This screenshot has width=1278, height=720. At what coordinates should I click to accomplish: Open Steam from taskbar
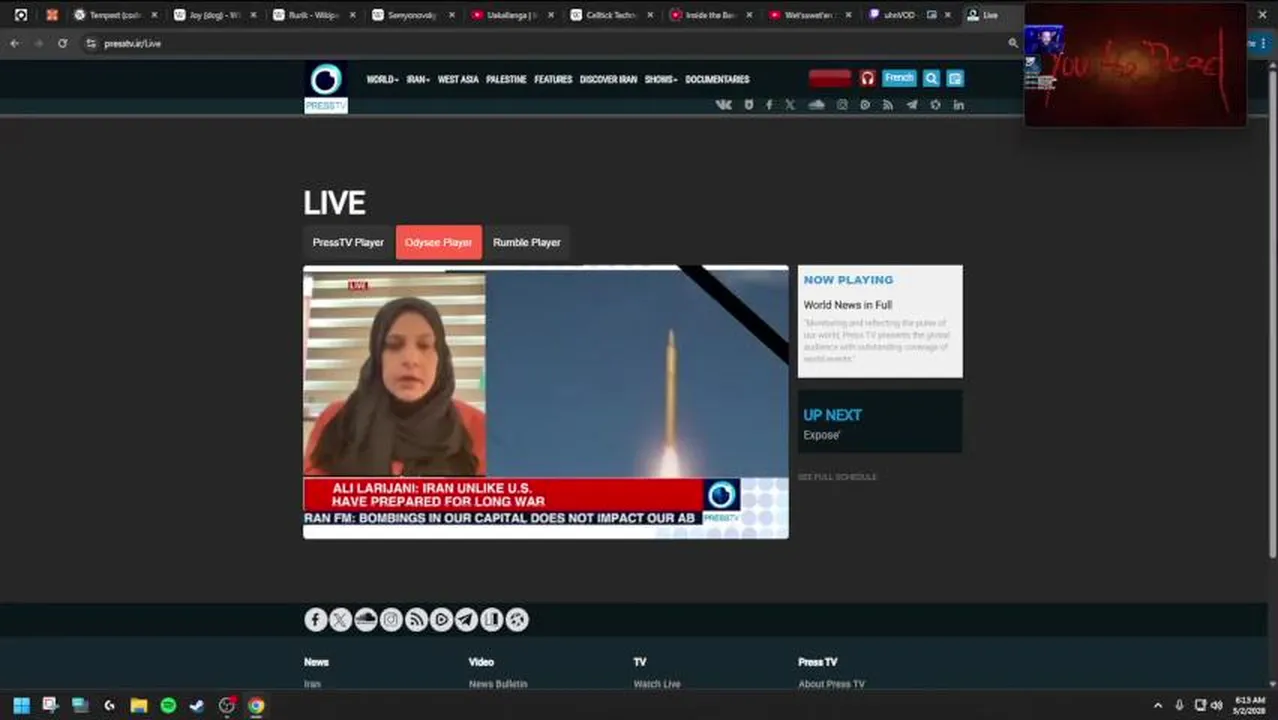[197, 705]
